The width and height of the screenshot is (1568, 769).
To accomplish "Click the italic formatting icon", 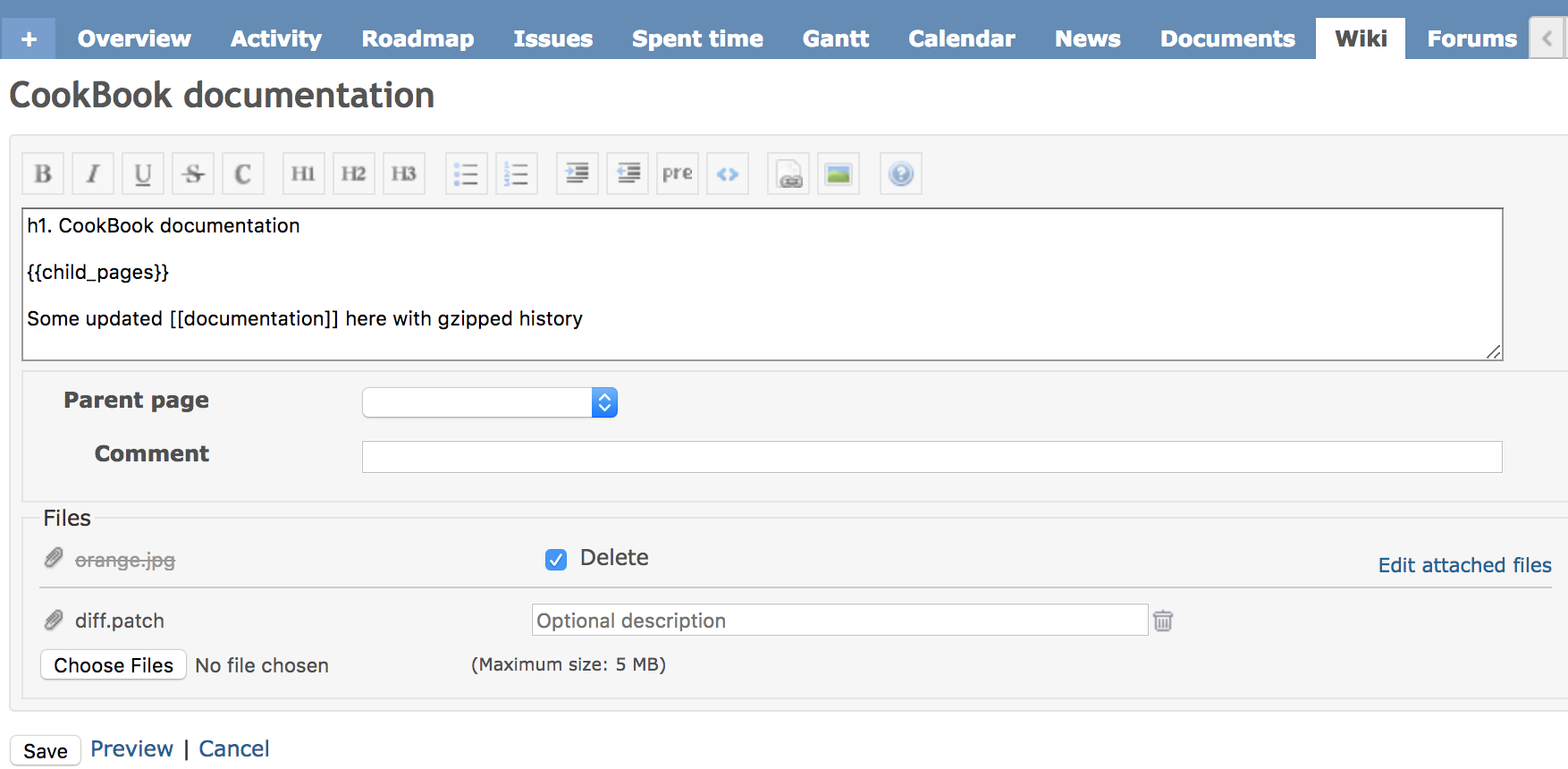I will (93, 173).
